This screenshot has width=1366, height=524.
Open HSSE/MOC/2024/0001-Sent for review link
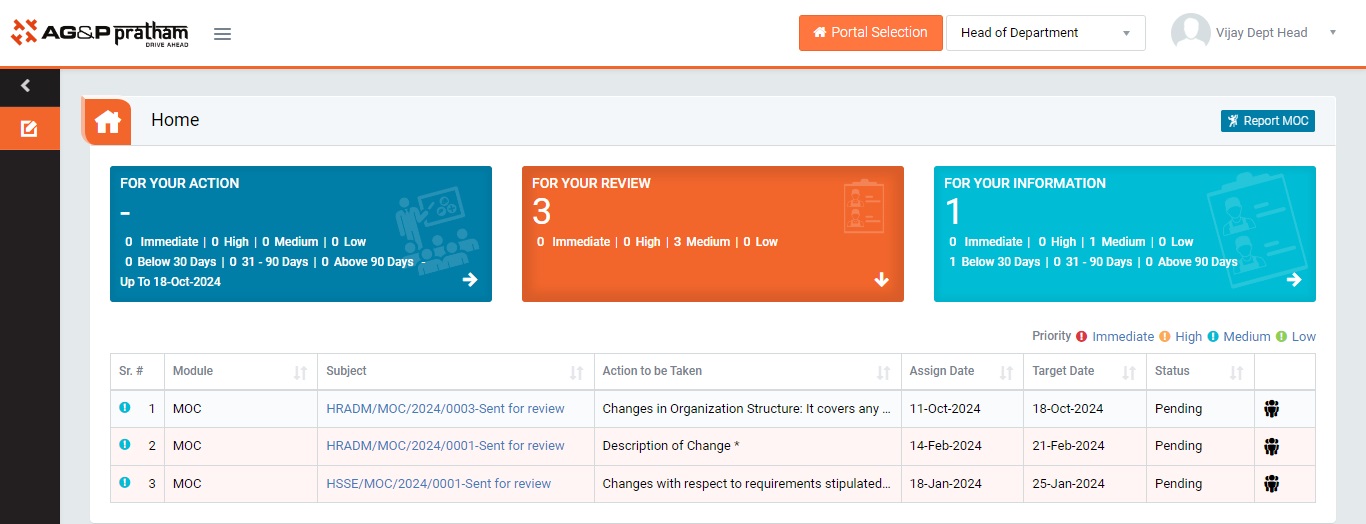pos(438,484)
